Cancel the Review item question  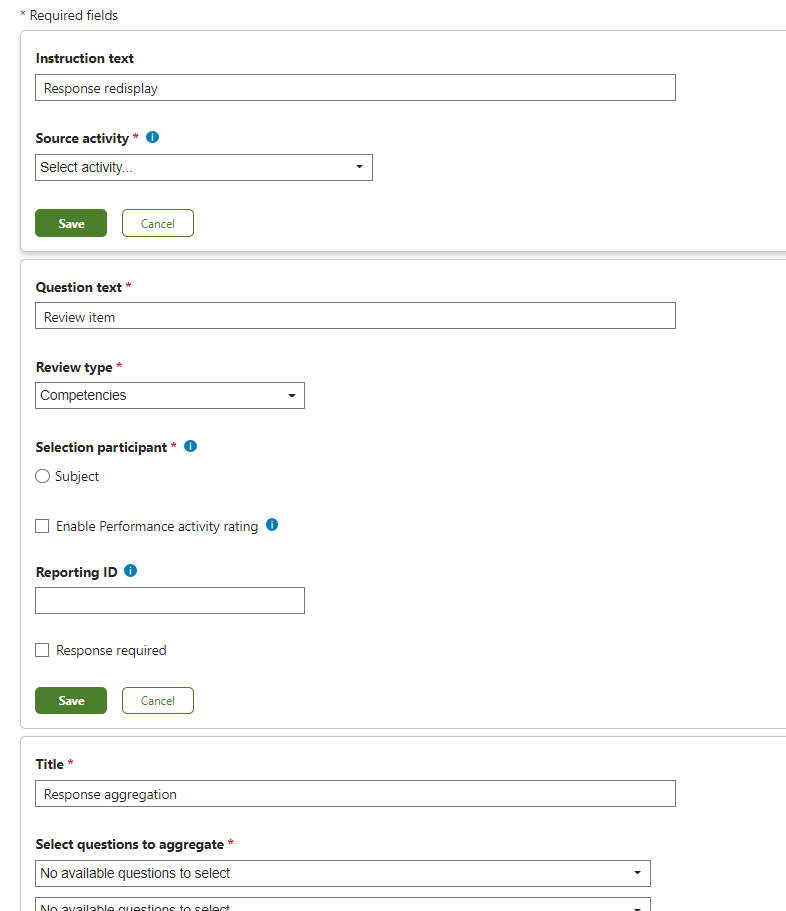click(x=158, y=701)
